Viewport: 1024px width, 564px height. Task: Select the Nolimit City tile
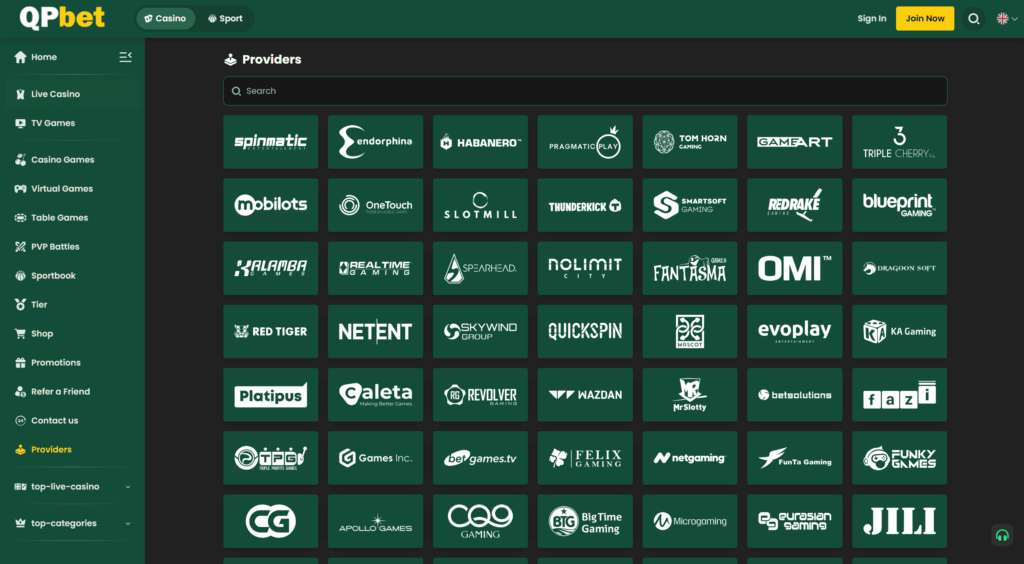click(585, 268)
